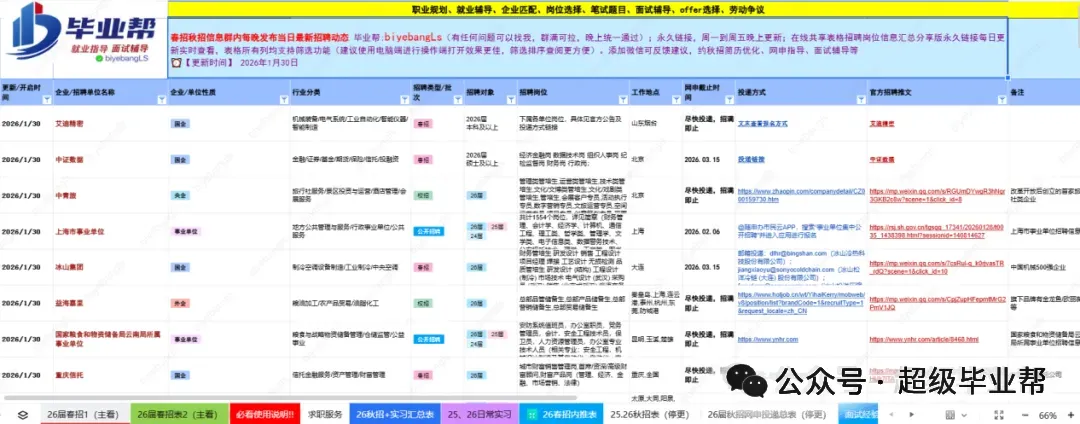Open the 26春招内推表 sheet tab
Viewport: 1080px width, 424px height.
click(x=562, y=415)
